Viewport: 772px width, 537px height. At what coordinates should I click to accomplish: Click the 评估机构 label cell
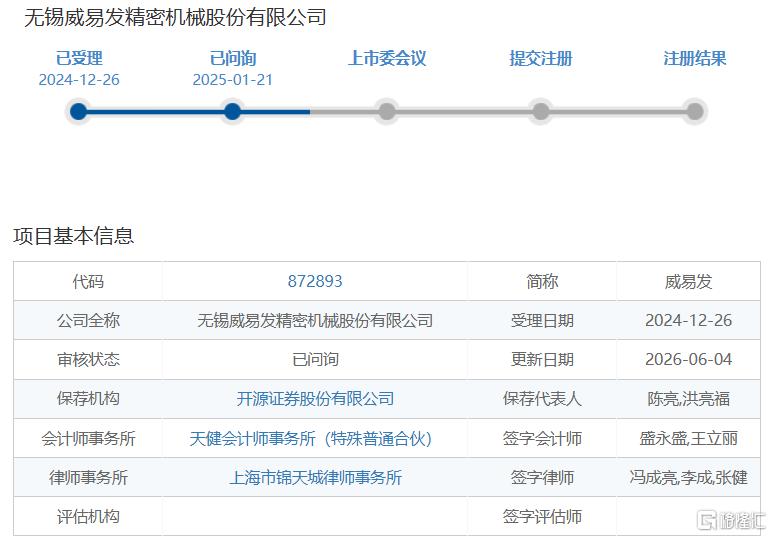[x=88, y=516]
